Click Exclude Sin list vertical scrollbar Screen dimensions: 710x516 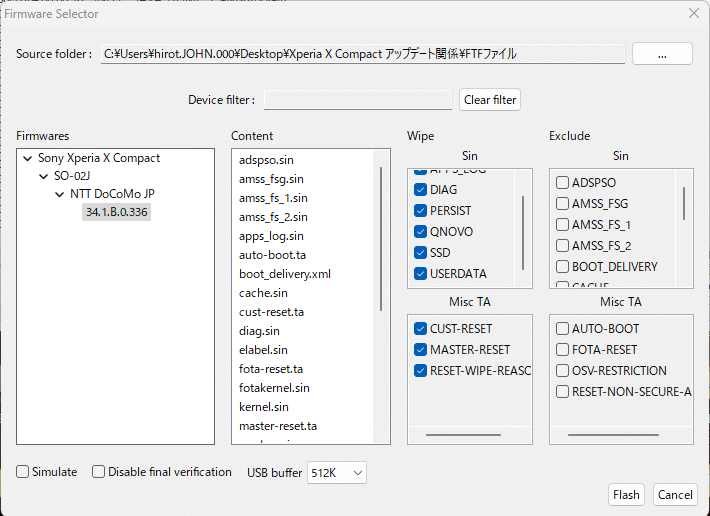point(684,204)
